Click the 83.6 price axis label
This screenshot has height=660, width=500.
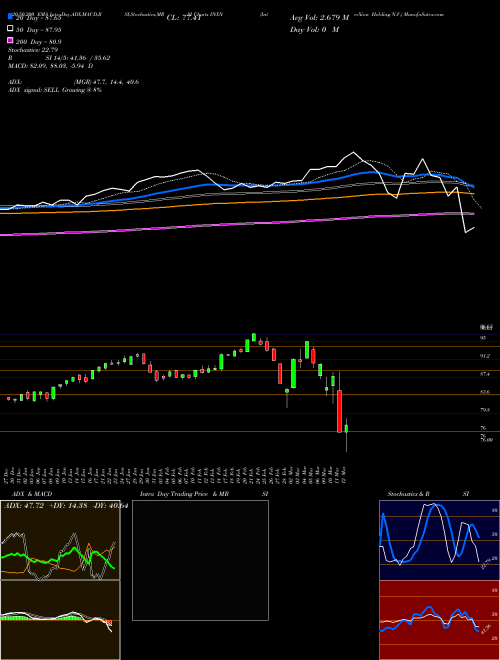pyautogui.click(x=485, y=392)
